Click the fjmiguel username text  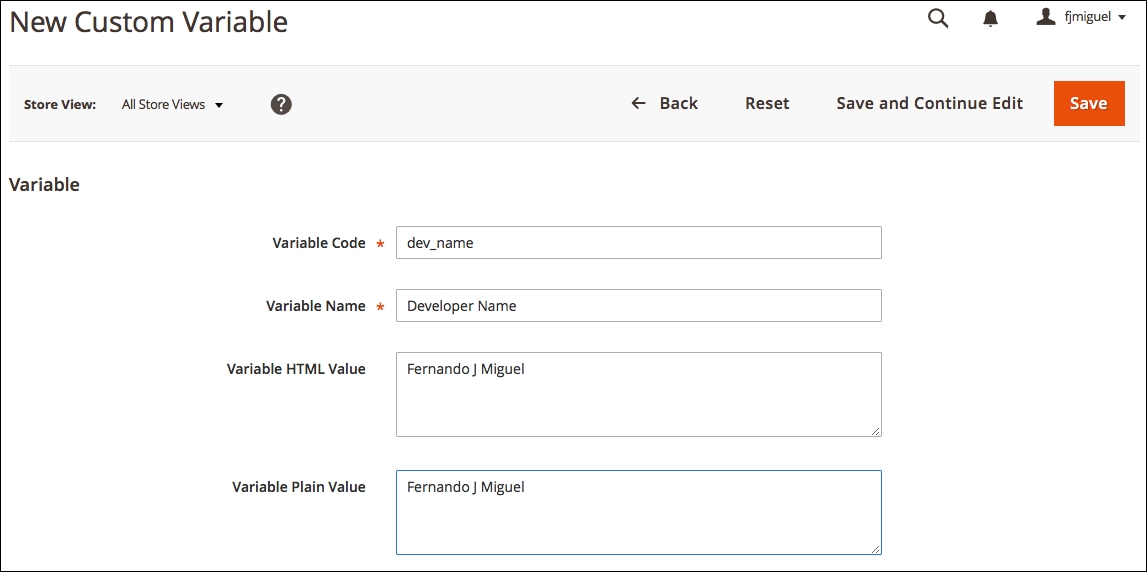(1088, 18)
